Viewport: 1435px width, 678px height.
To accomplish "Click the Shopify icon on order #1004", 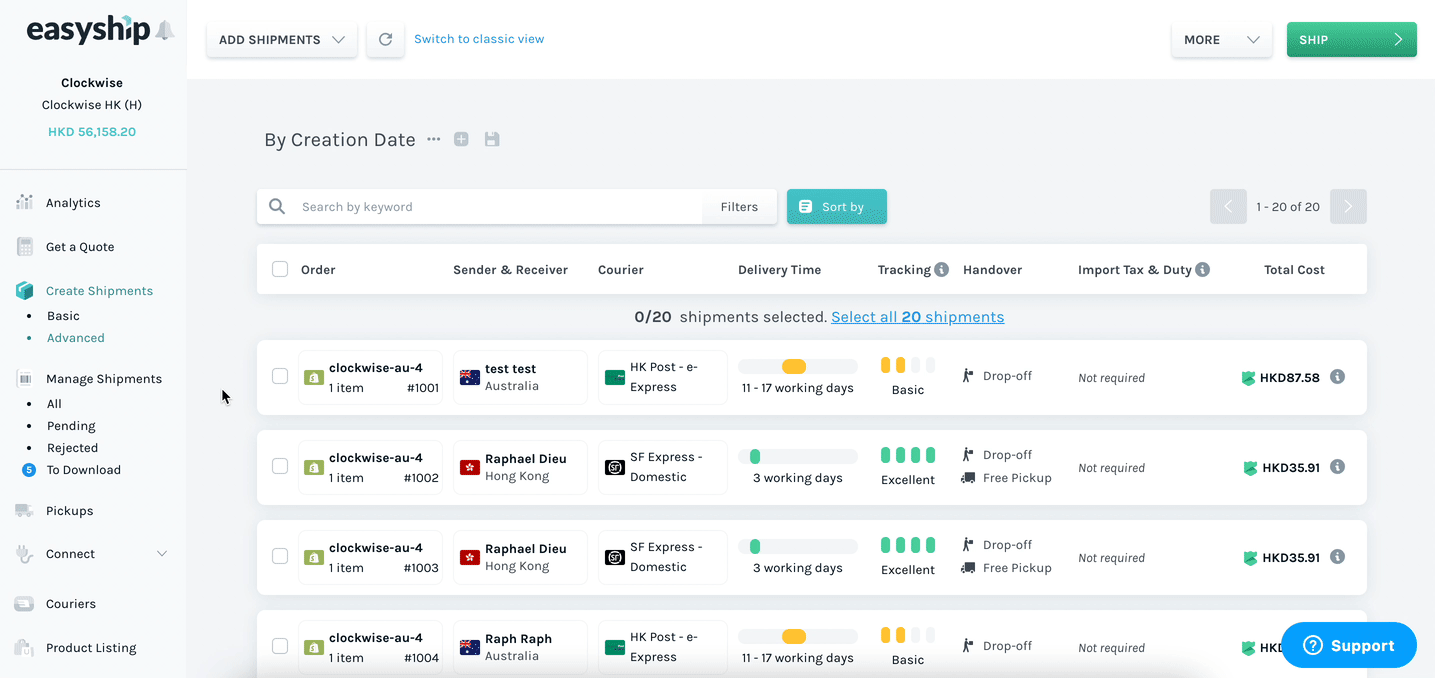I will (313, 648).
